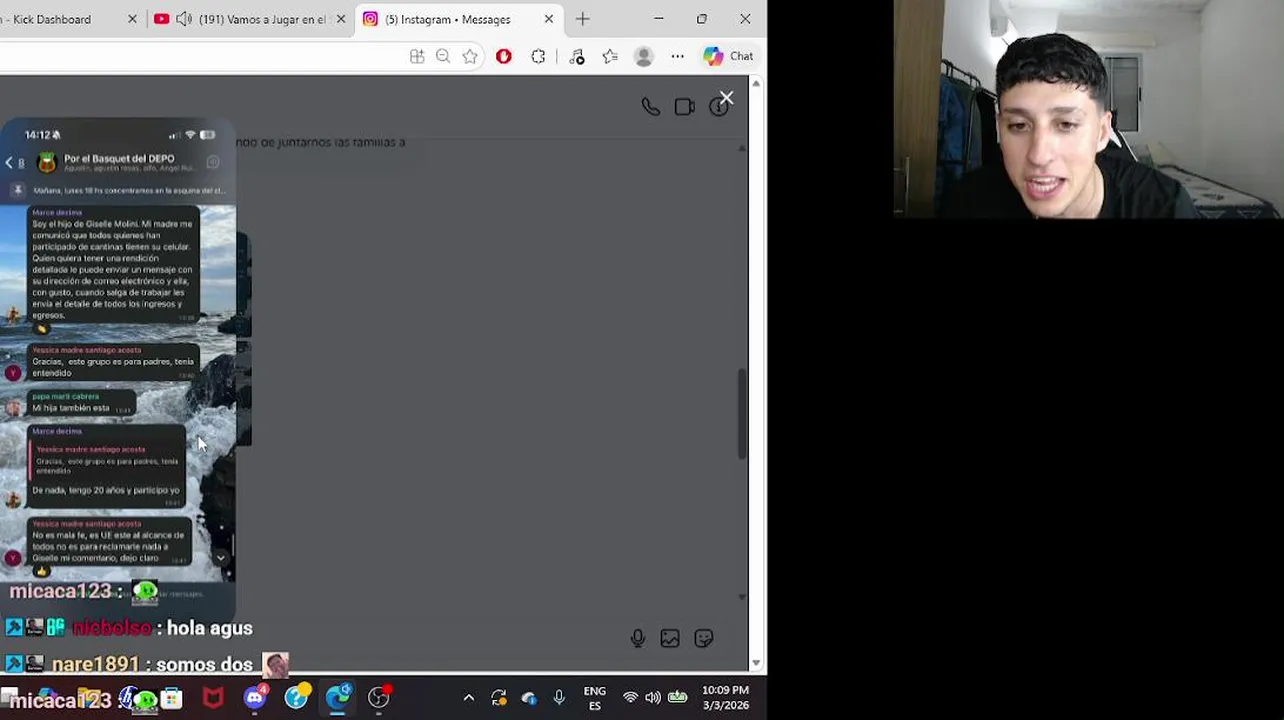Screen dimensions: 1284x720
Task: Record a voice message with the microphone icon
Action: click(x=638, y=638)
